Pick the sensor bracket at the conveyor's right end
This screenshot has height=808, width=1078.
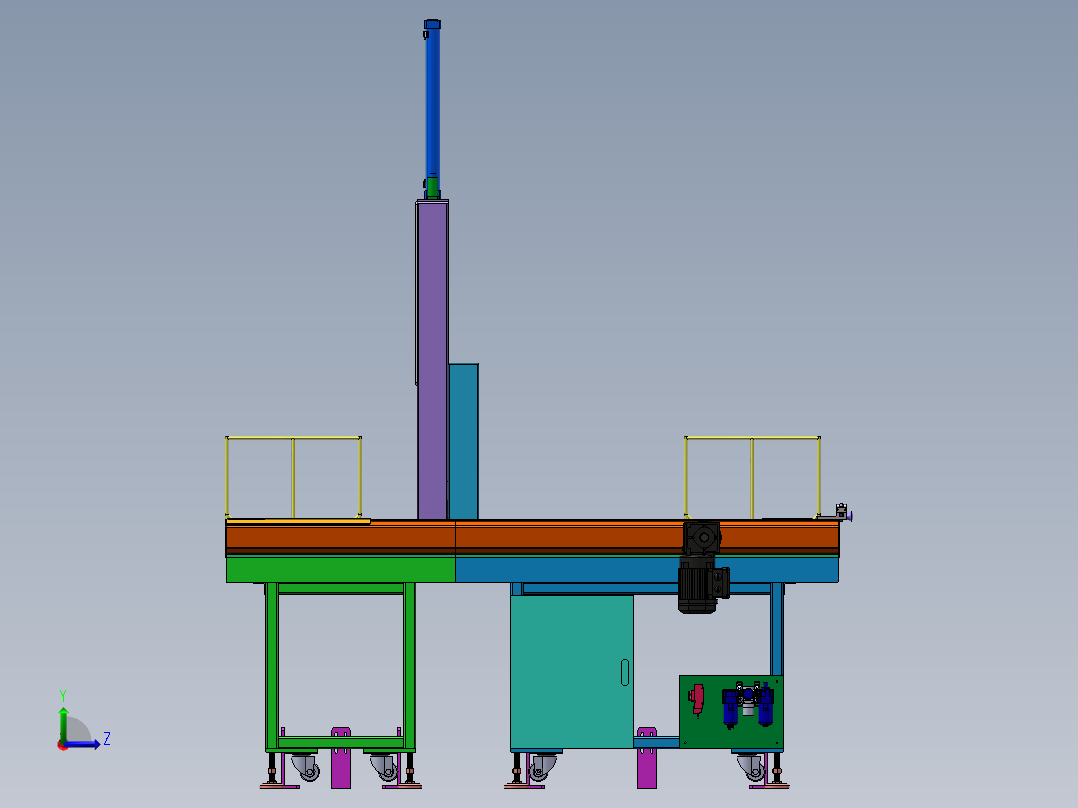click(x=843, y=512)
